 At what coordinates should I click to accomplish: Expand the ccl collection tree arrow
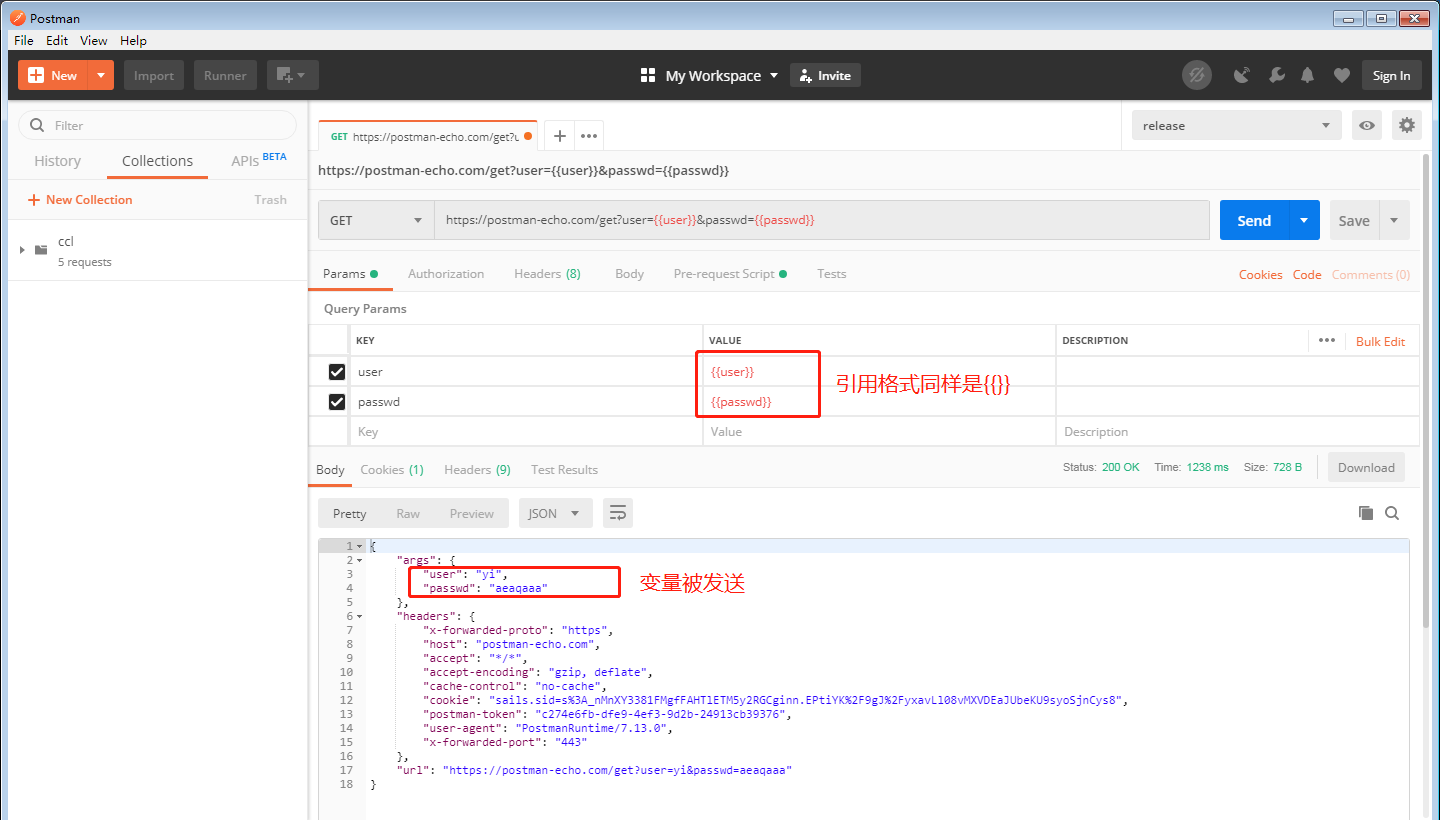click(22, 249)
